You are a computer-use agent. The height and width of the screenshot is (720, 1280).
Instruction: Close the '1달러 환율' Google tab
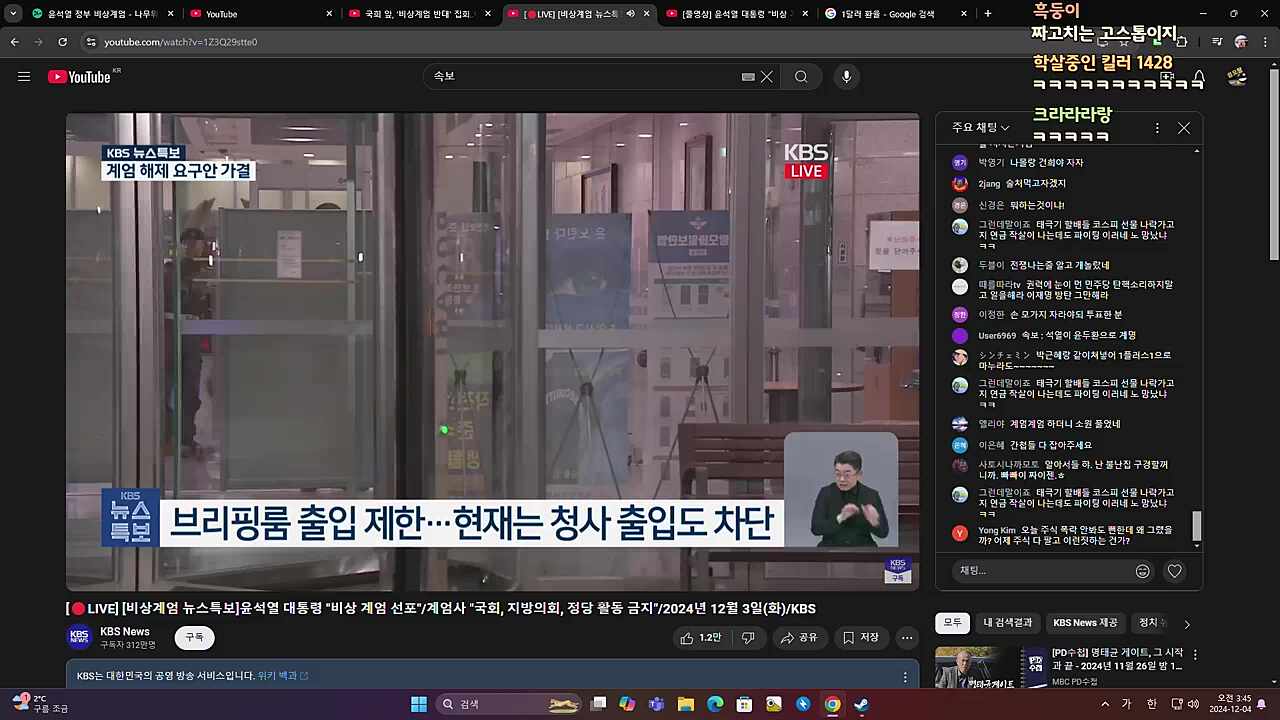[964, 14]
